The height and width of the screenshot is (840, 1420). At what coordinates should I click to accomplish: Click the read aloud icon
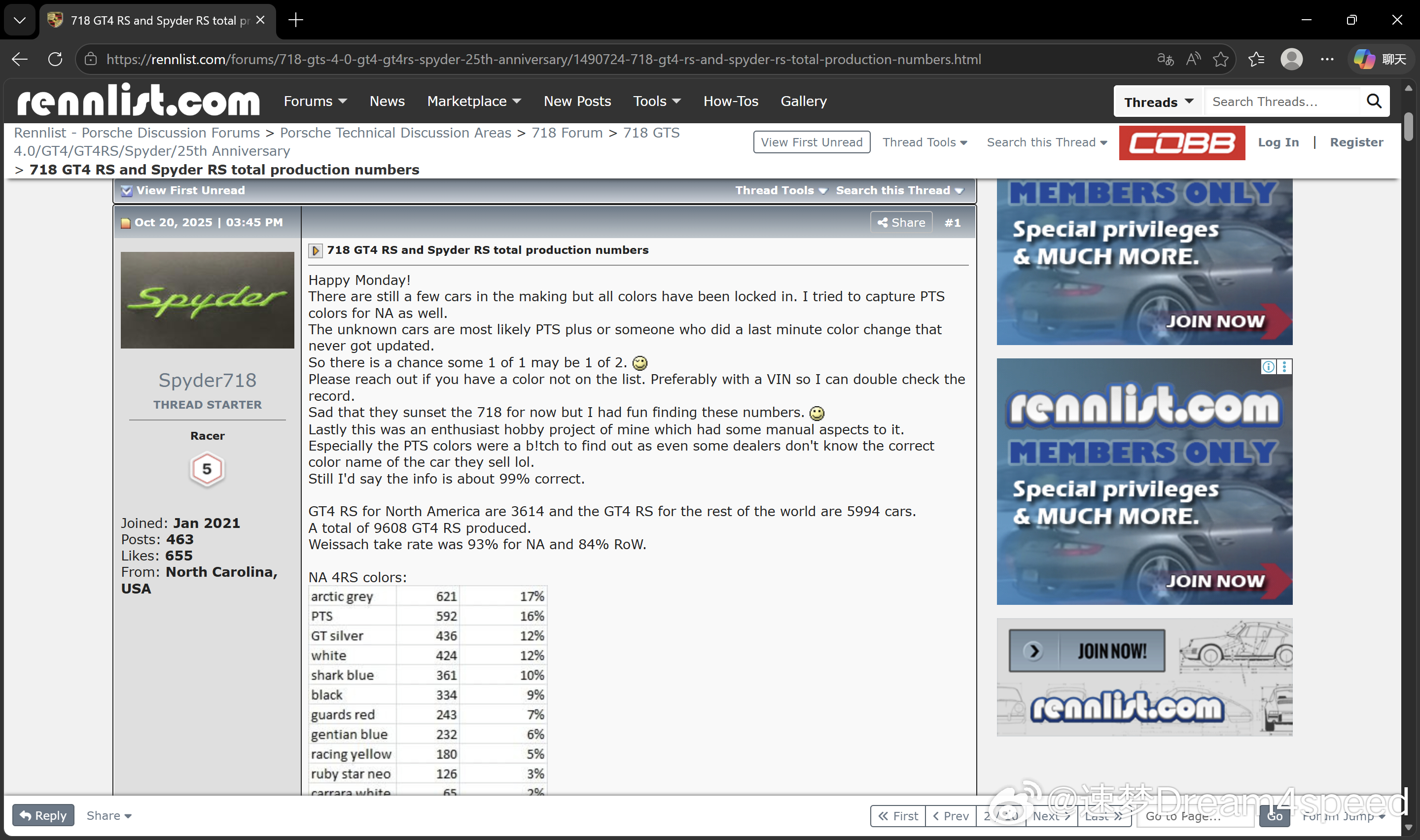[x=1193, y=60]
